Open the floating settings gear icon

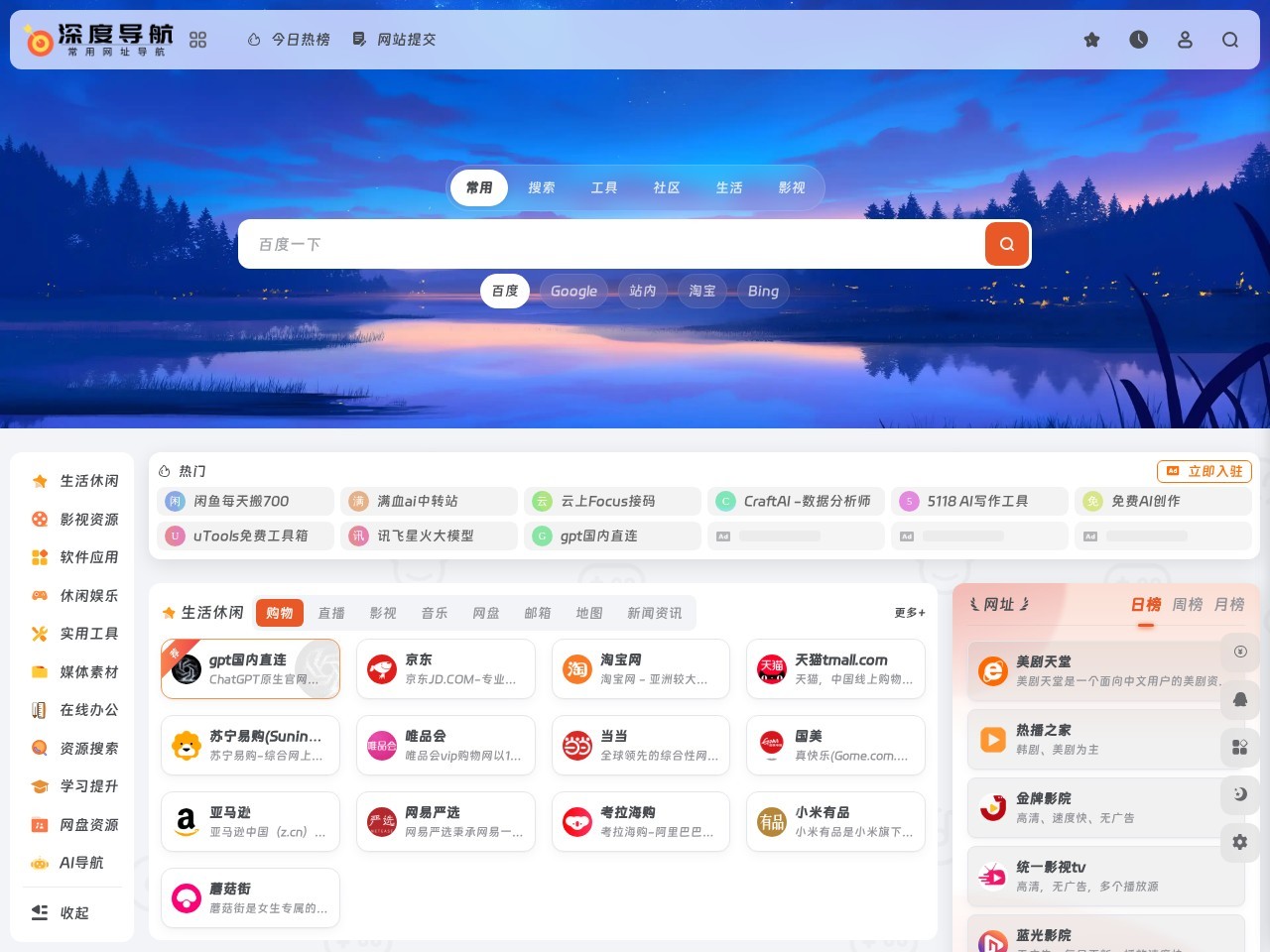pyautogui.click(x=1239, y=842)
